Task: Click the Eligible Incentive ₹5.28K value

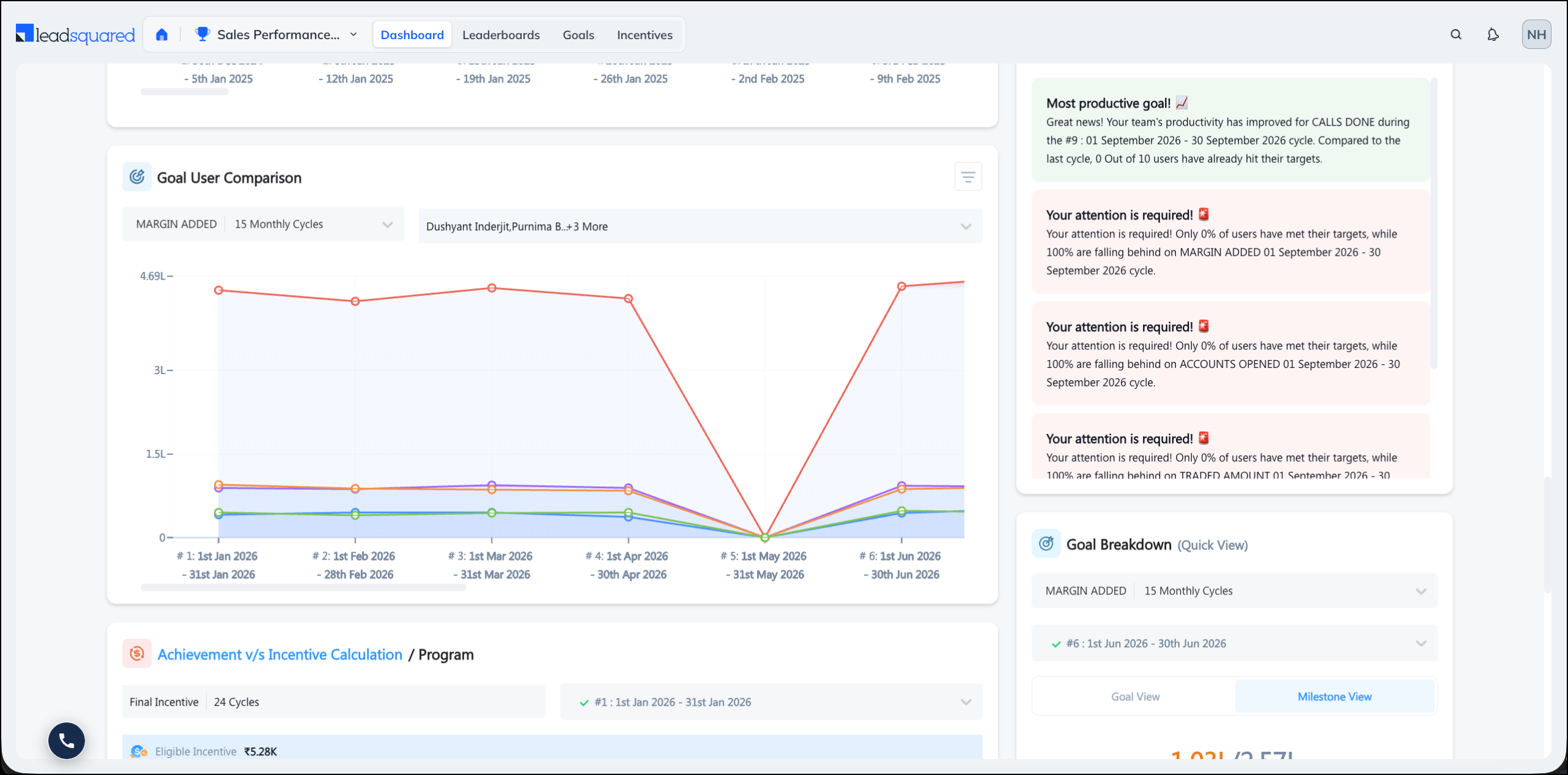Action: click(x=260, y=752)
